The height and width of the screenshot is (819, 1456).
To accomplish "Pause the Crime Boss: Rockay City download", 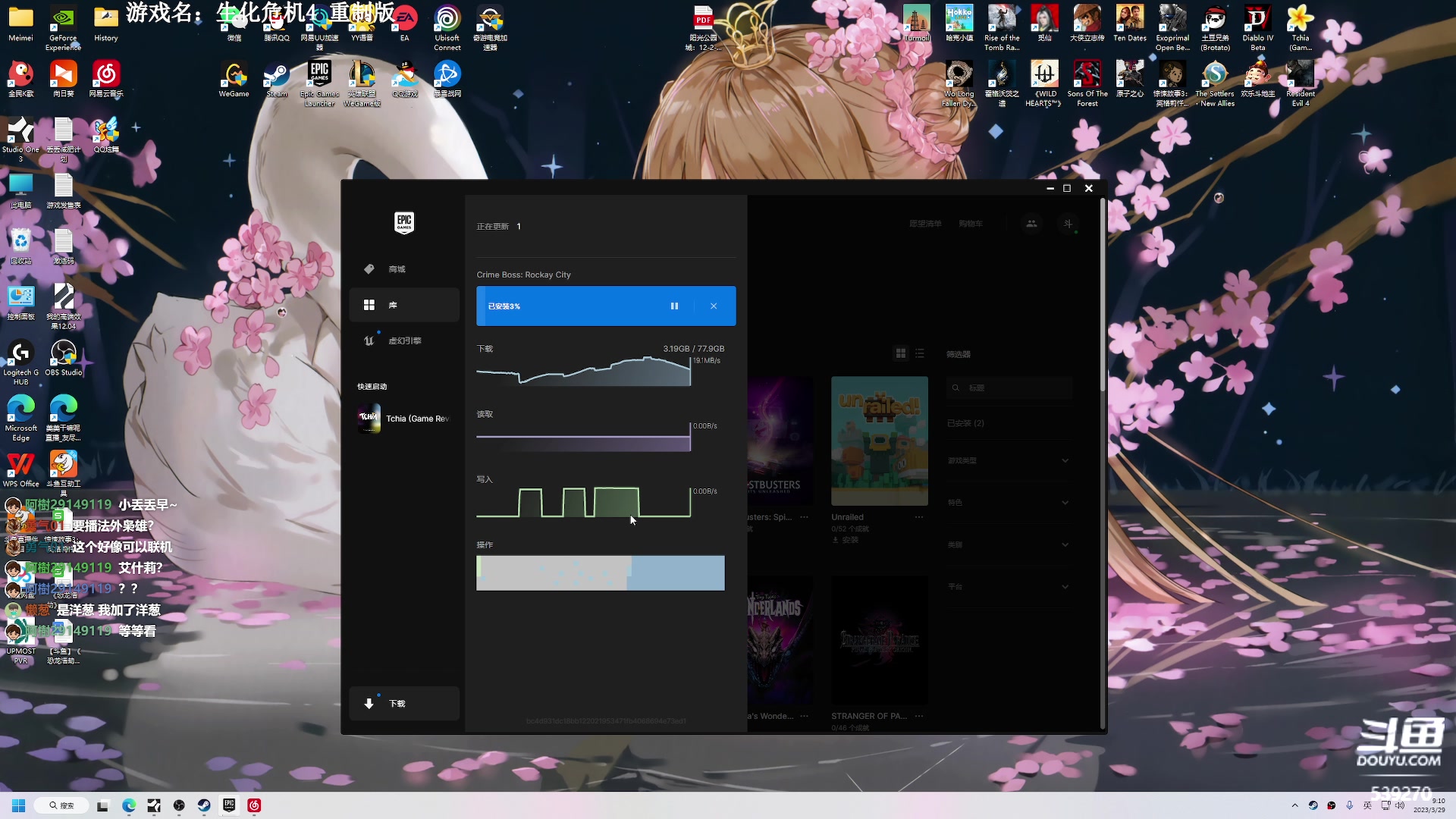I will pos(674,306).
